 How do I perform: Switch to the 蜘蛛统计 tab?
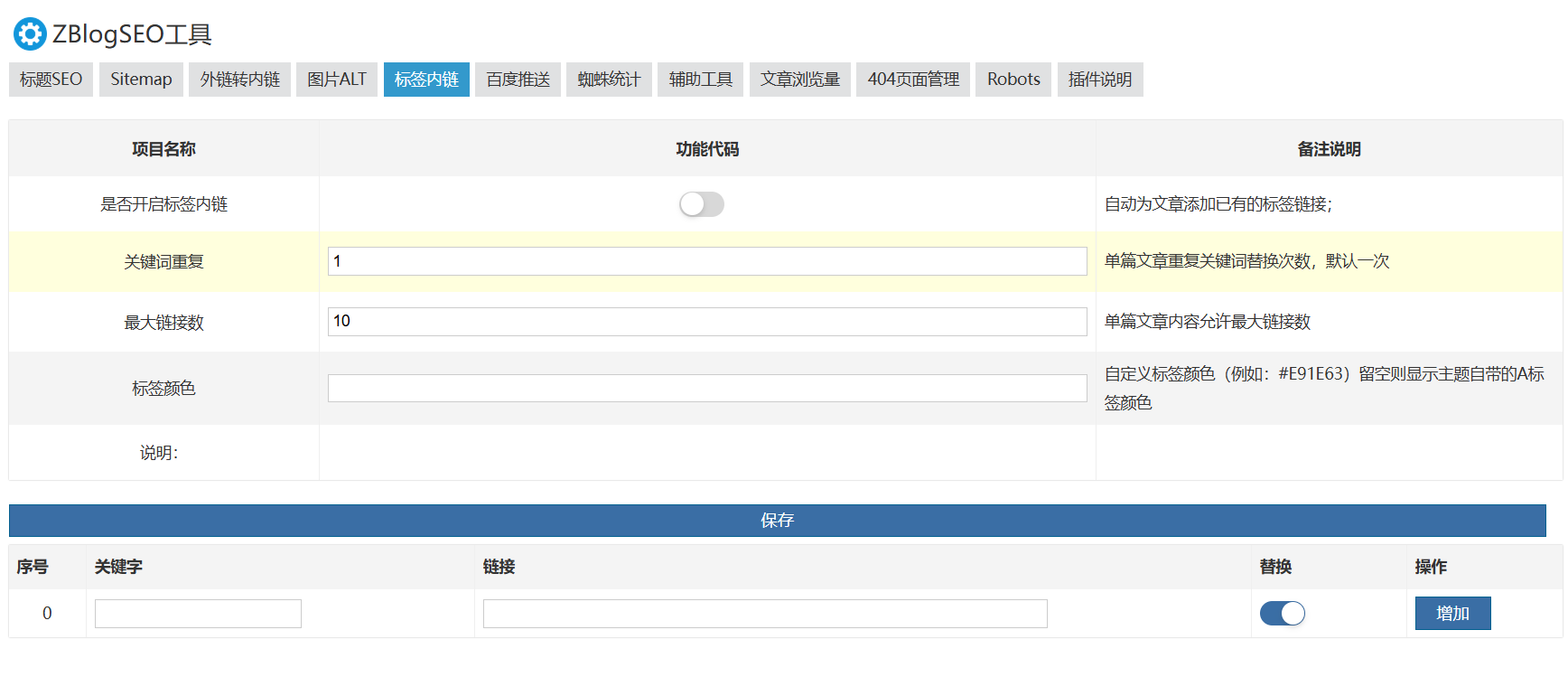[x=609, y=80]
